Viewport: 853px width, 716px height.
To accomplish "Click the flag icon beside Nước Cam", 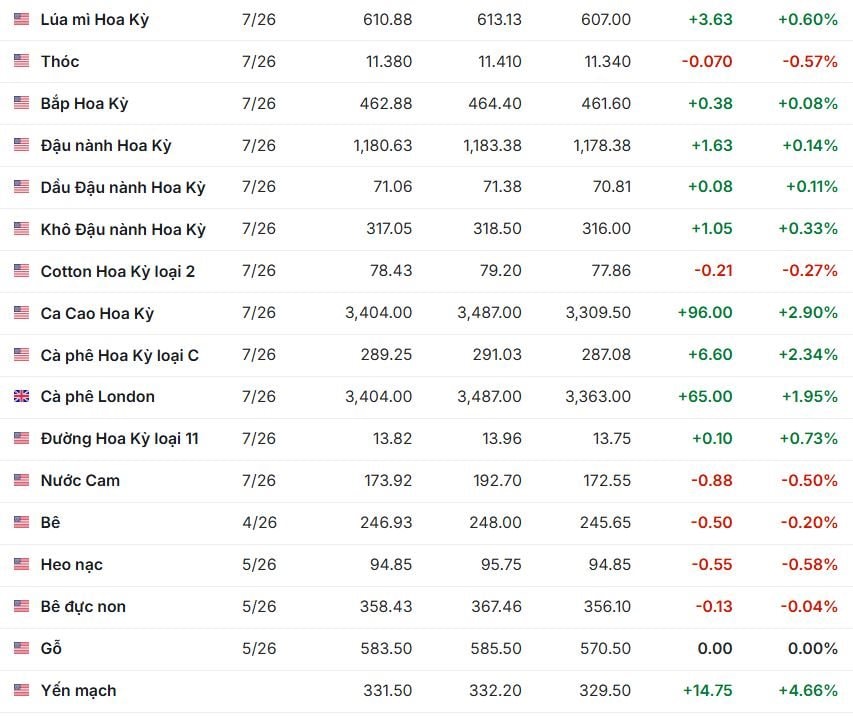I will [21, 480].
